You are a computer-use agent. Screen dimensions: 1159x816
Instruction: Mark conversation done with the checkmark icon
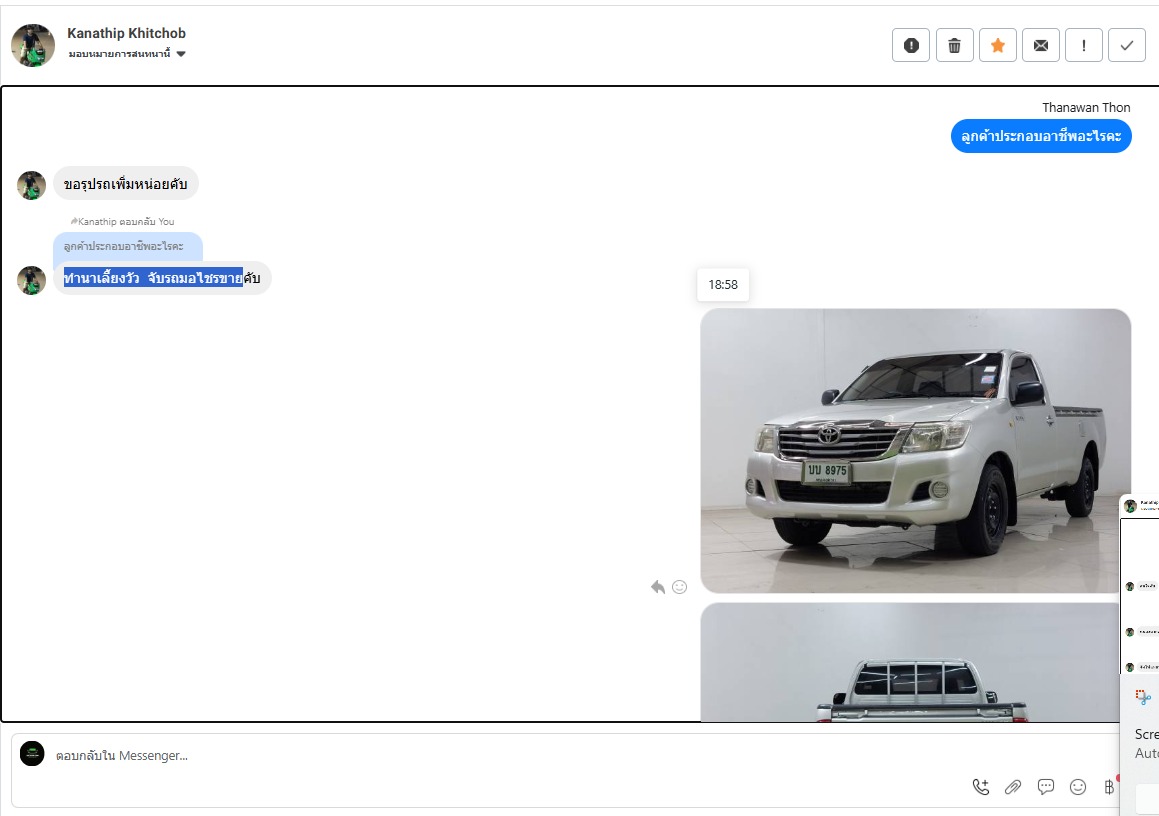coord(1126,45)
